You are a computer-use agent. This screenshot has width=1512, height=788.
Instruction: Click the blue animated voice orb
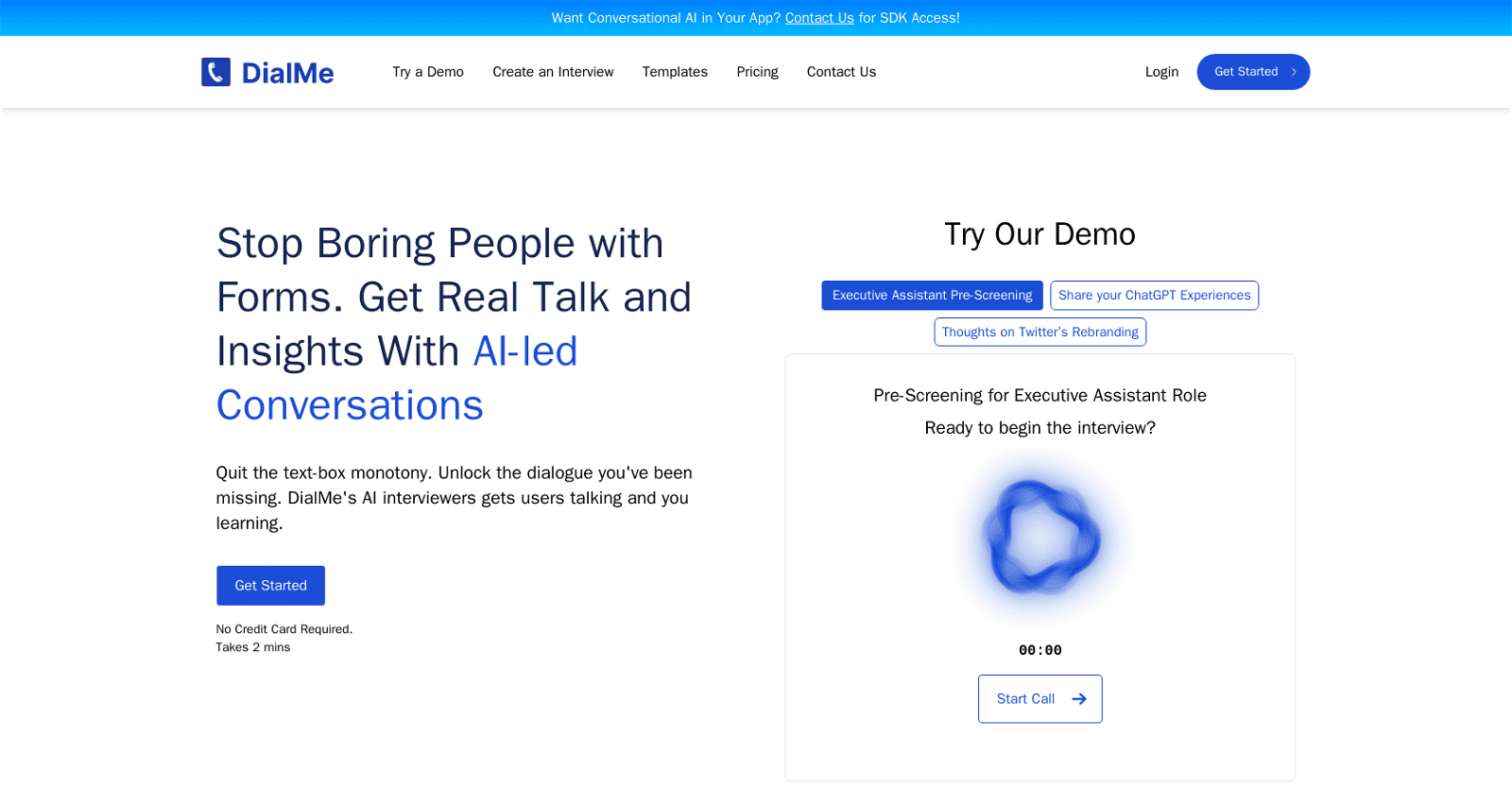(1040, 537)
